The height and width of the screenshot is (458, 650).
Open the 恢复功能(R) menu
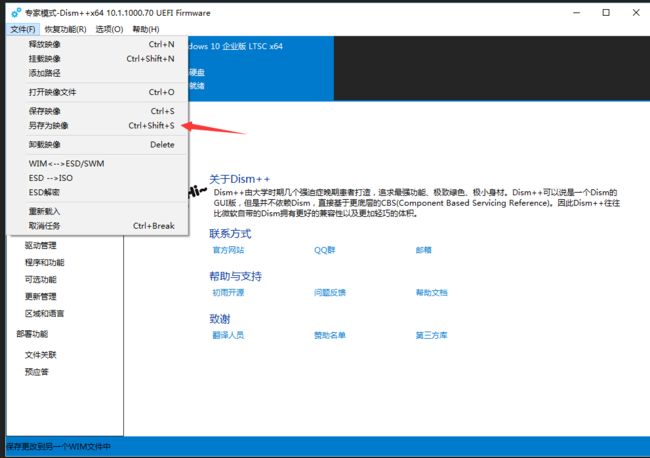coord(65,29)
